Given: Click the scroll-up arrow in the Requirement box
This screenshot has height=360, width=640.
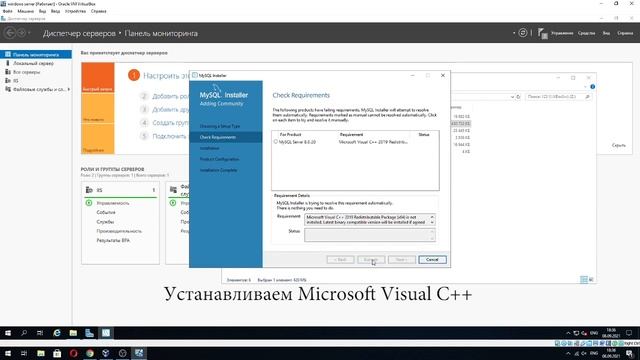Looking at the screenshot, I should (x=432, y=217).
